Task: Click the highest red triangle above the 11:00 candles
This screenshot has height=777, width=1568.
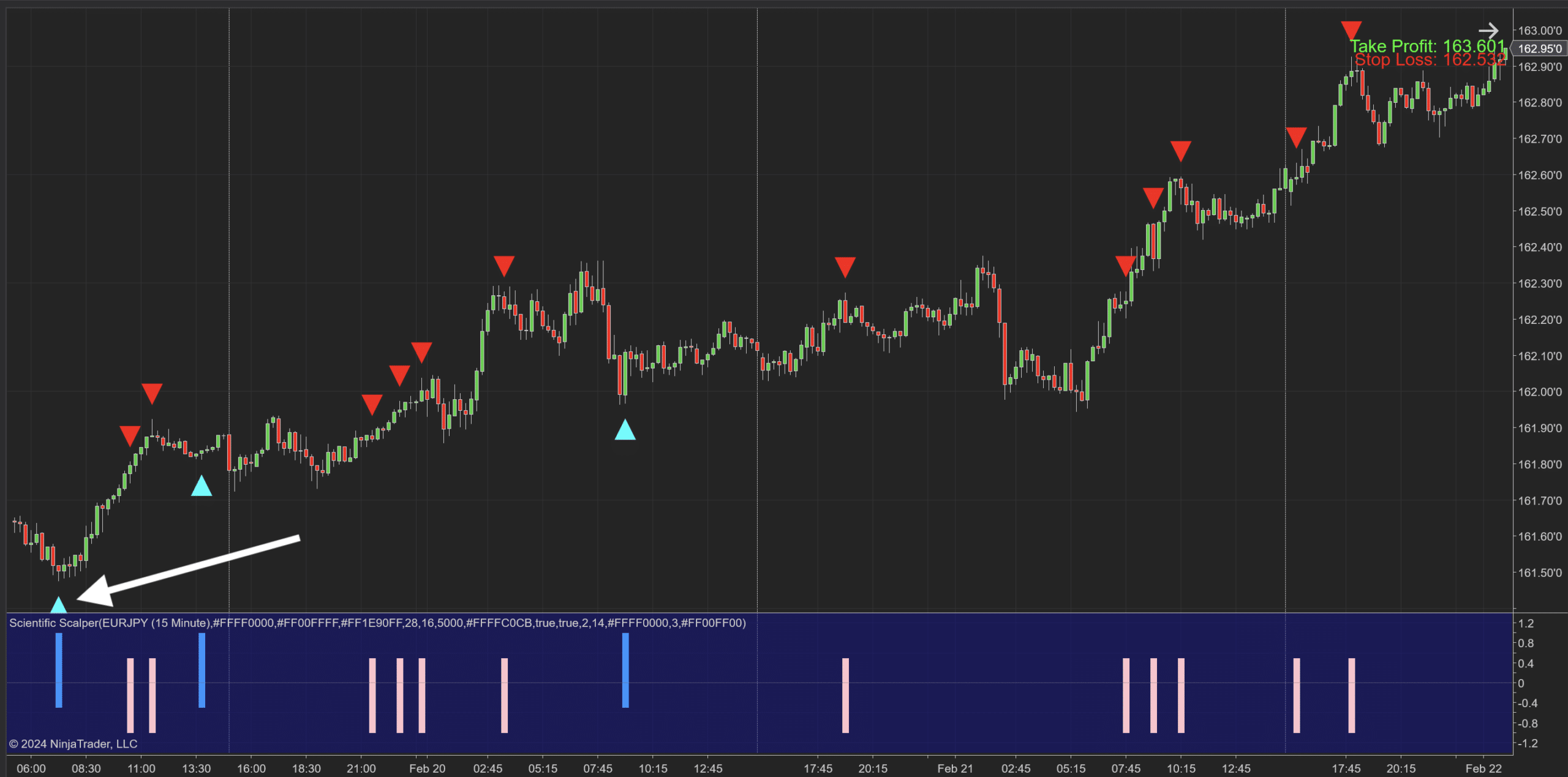Action: pos(152,394)
